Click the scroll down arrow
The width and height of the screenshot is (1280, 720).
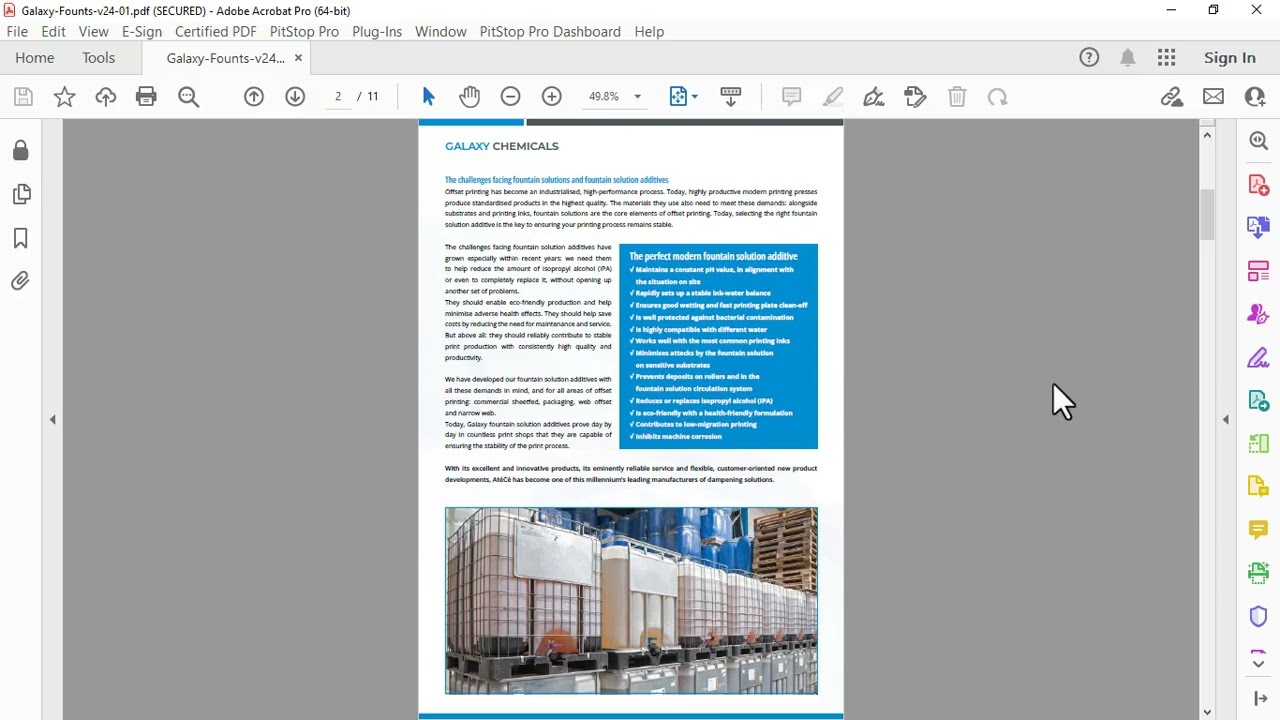pos(1207,712)
